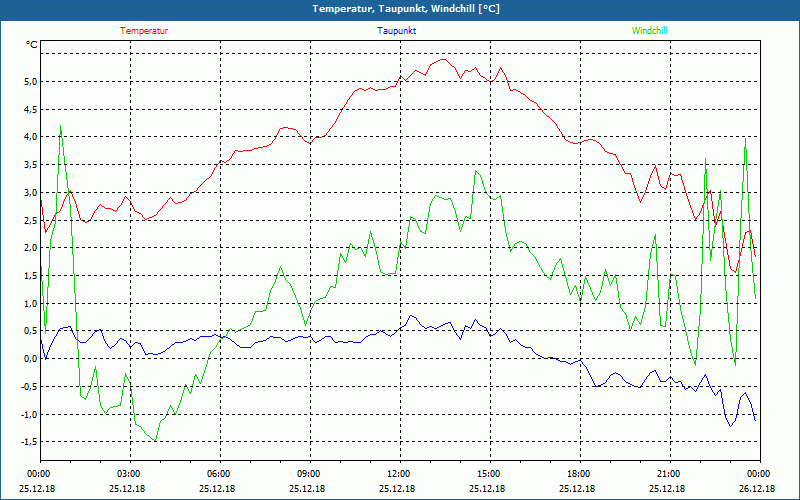Click the '1,0' y-axis value
Screen dimensions: 800x500
pos(31,304)
